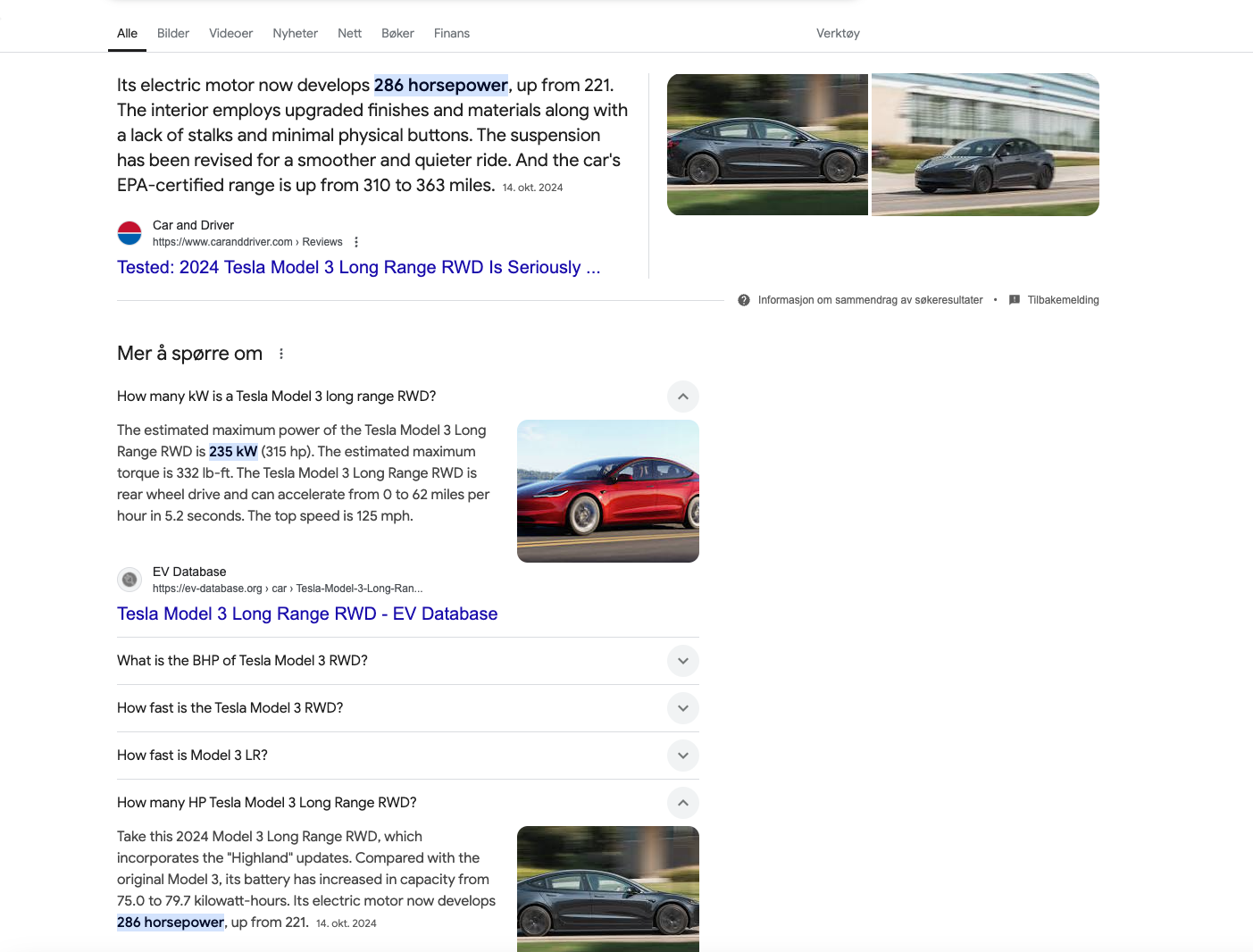Click the red Tesla Model 3 thumbnail
This screenshot has width=1253, height=952.
tap(608, 491)
